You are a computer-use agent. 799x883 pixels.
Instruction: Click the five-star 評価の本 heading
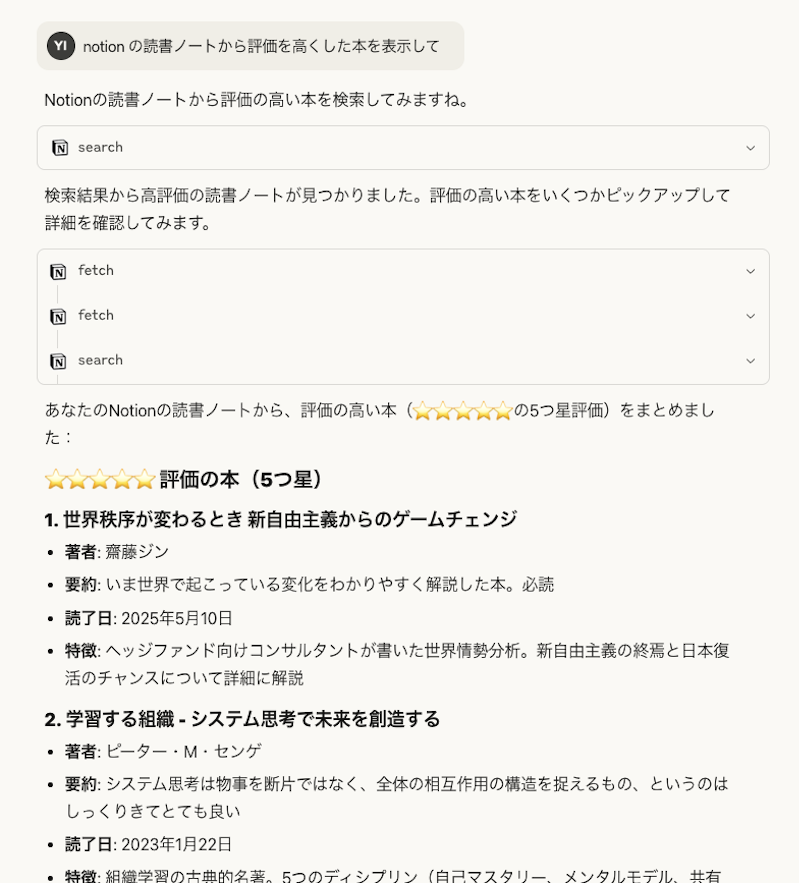coord(184,480)
